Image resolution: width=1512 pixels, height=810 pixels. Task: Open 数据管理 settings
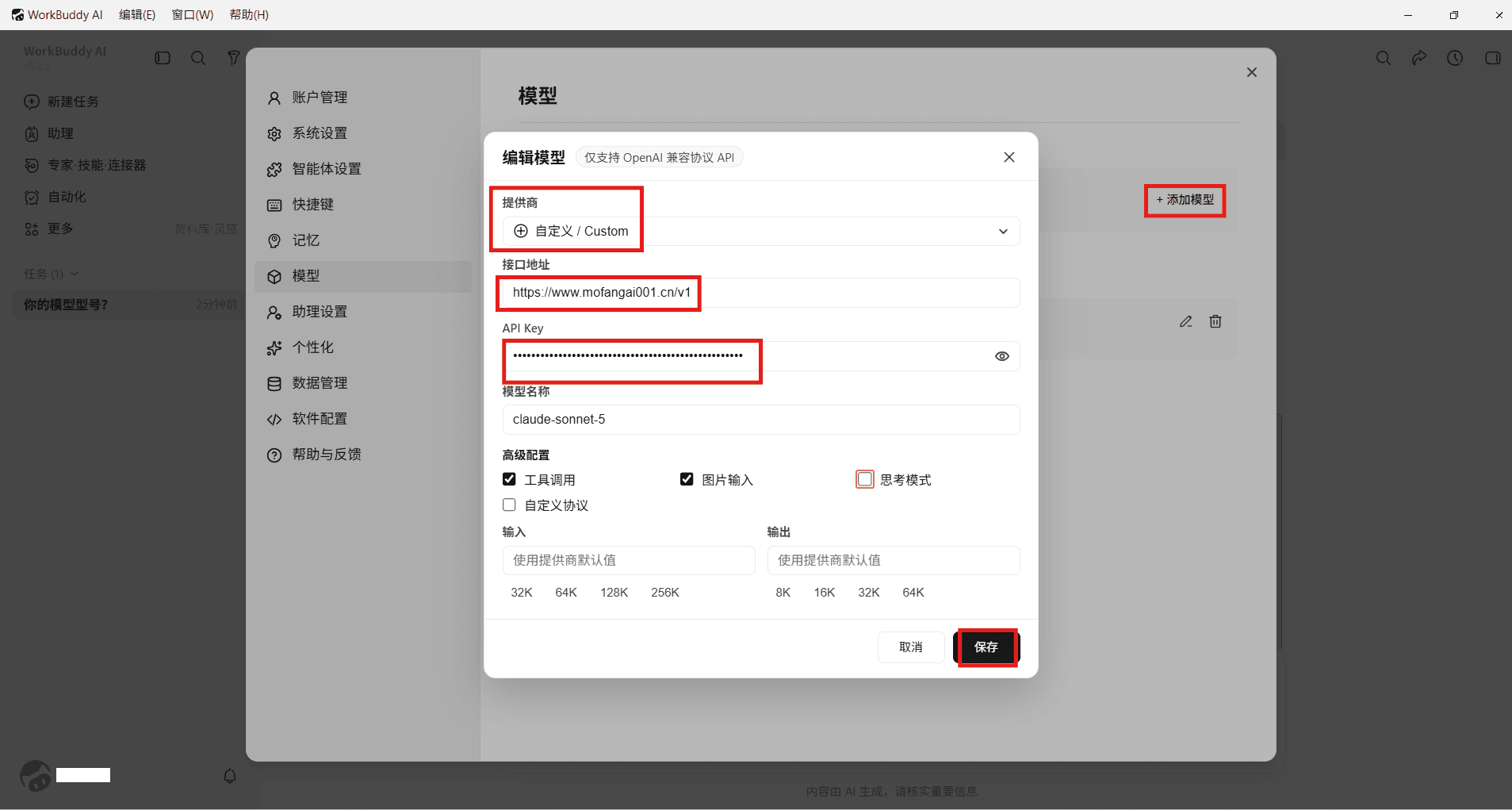[x=363, y=382]
